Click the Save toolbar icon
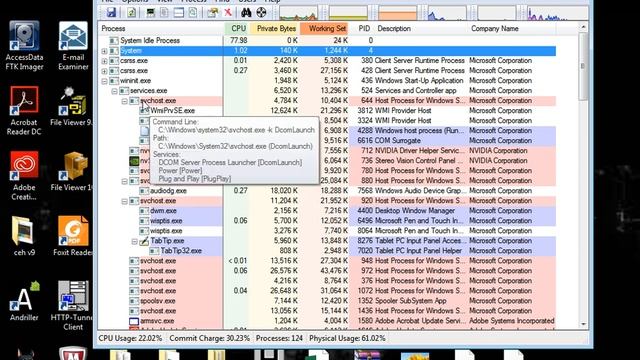Screen dimensions: 640x360 [111, 12]
